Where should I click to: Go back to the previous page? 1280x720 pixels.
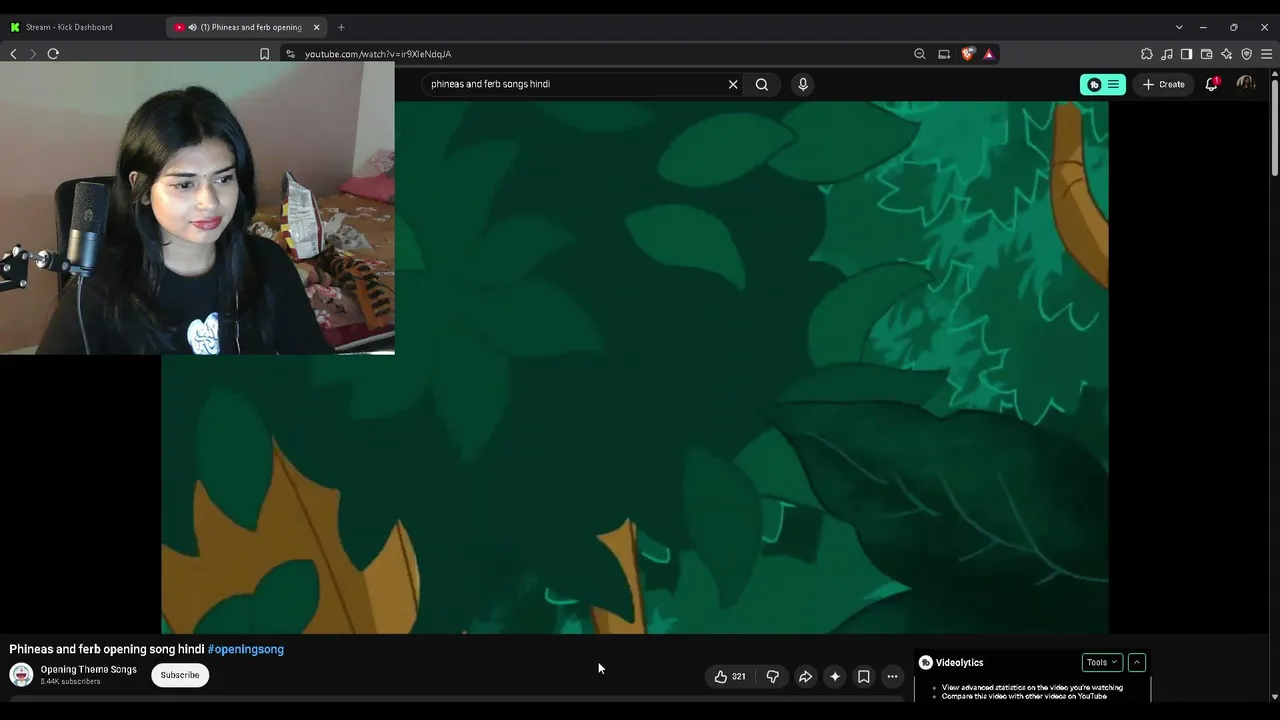(13, 54)
